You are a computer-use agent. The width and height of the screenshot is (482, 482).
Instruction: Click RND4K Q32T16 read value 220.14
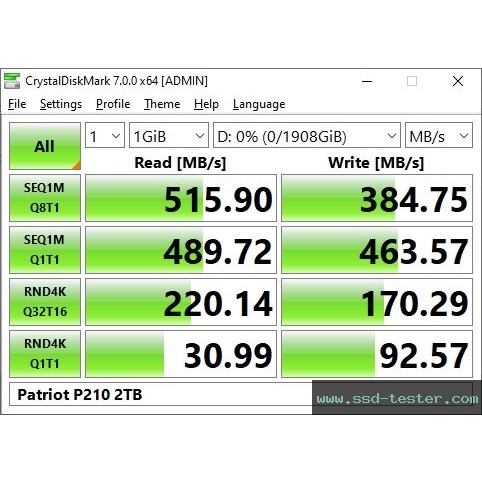coord(181,302)
